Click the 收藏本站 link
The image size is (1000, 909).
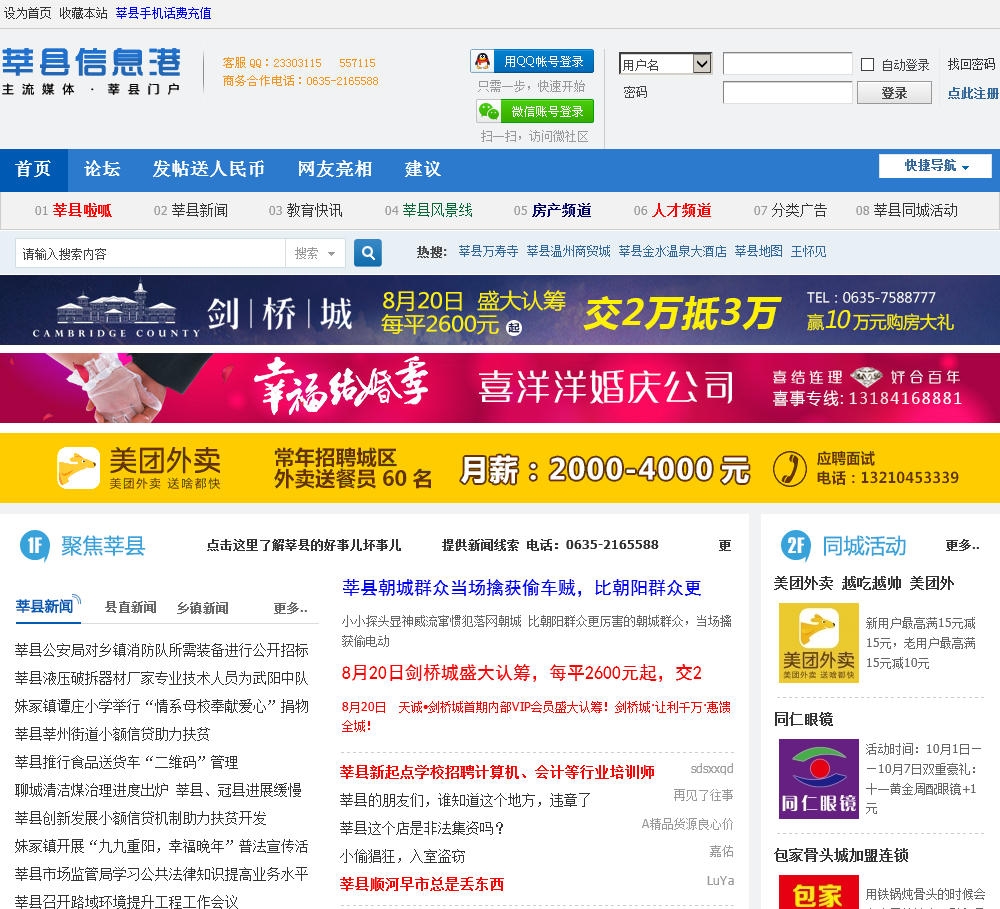coord(84,13)
